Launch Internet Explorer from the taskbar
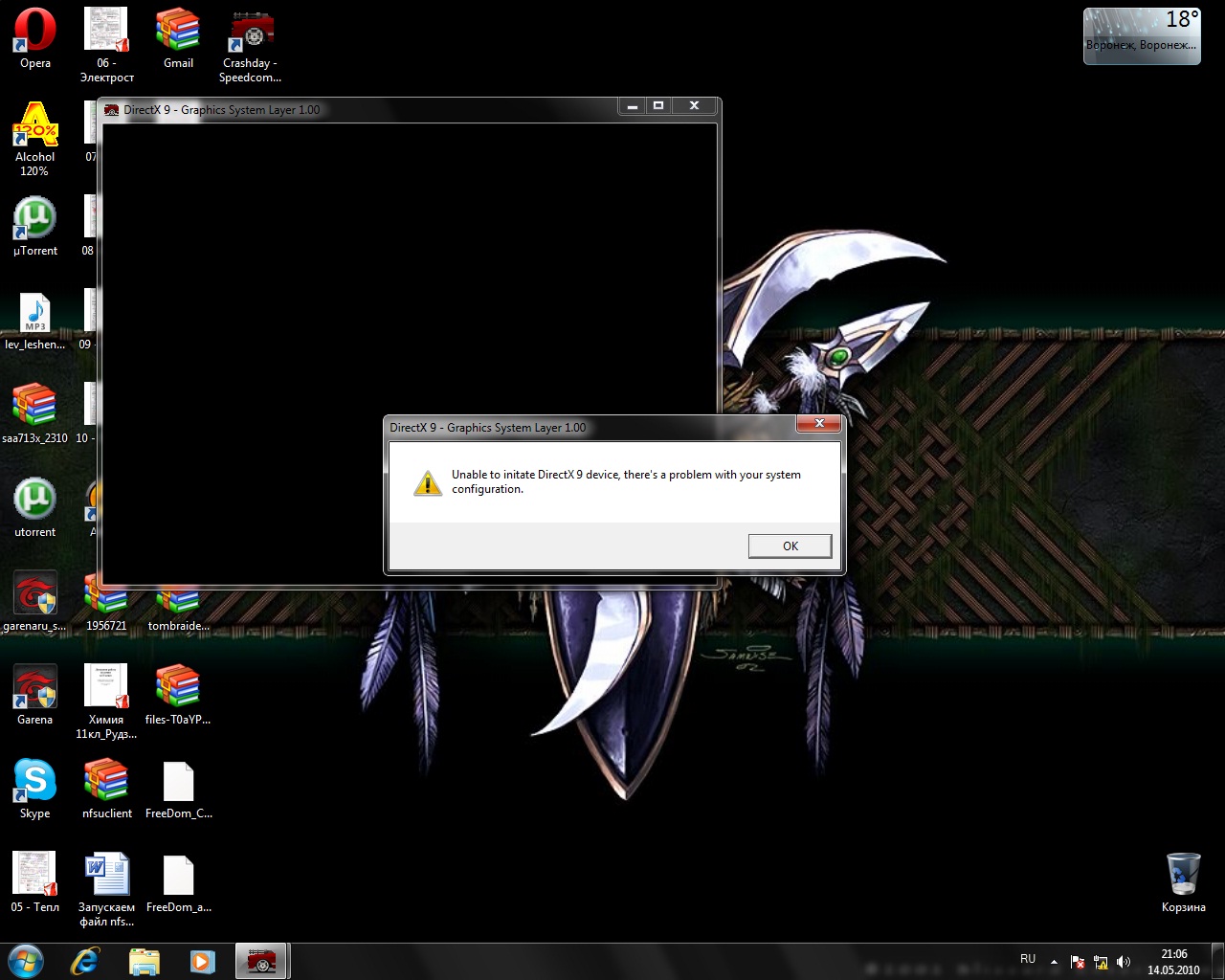Screen dimensions: 1225x980 point(85,961)
